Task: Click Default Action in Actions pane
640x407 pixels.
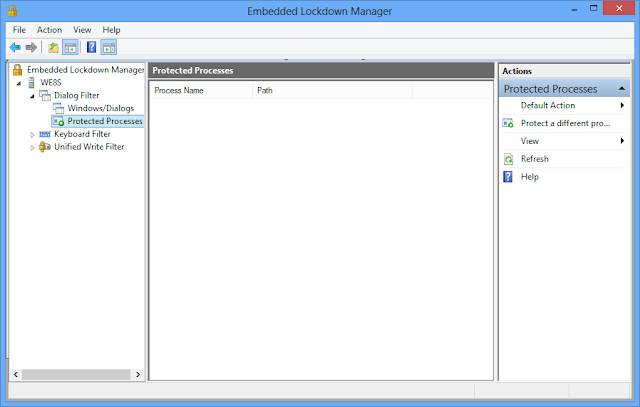Action: (x=548, y=105)
